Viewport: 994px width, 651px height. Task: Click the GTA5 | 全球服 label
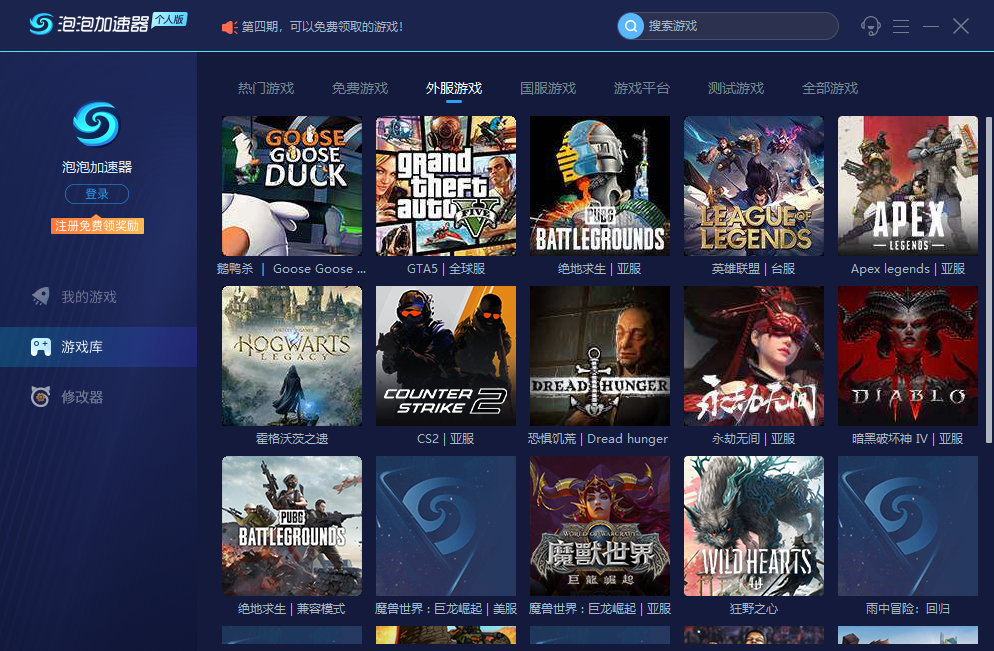click(x=446, y=269)
